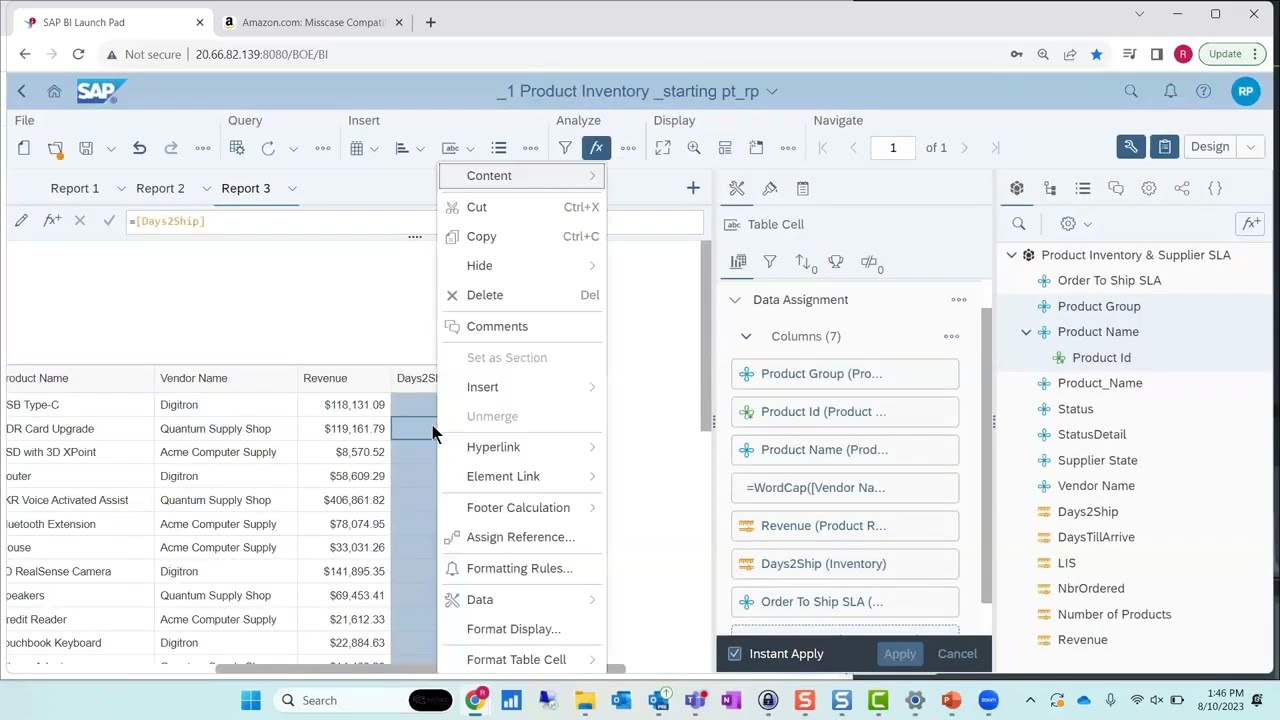Open the Hyperlink submenu

521,447
